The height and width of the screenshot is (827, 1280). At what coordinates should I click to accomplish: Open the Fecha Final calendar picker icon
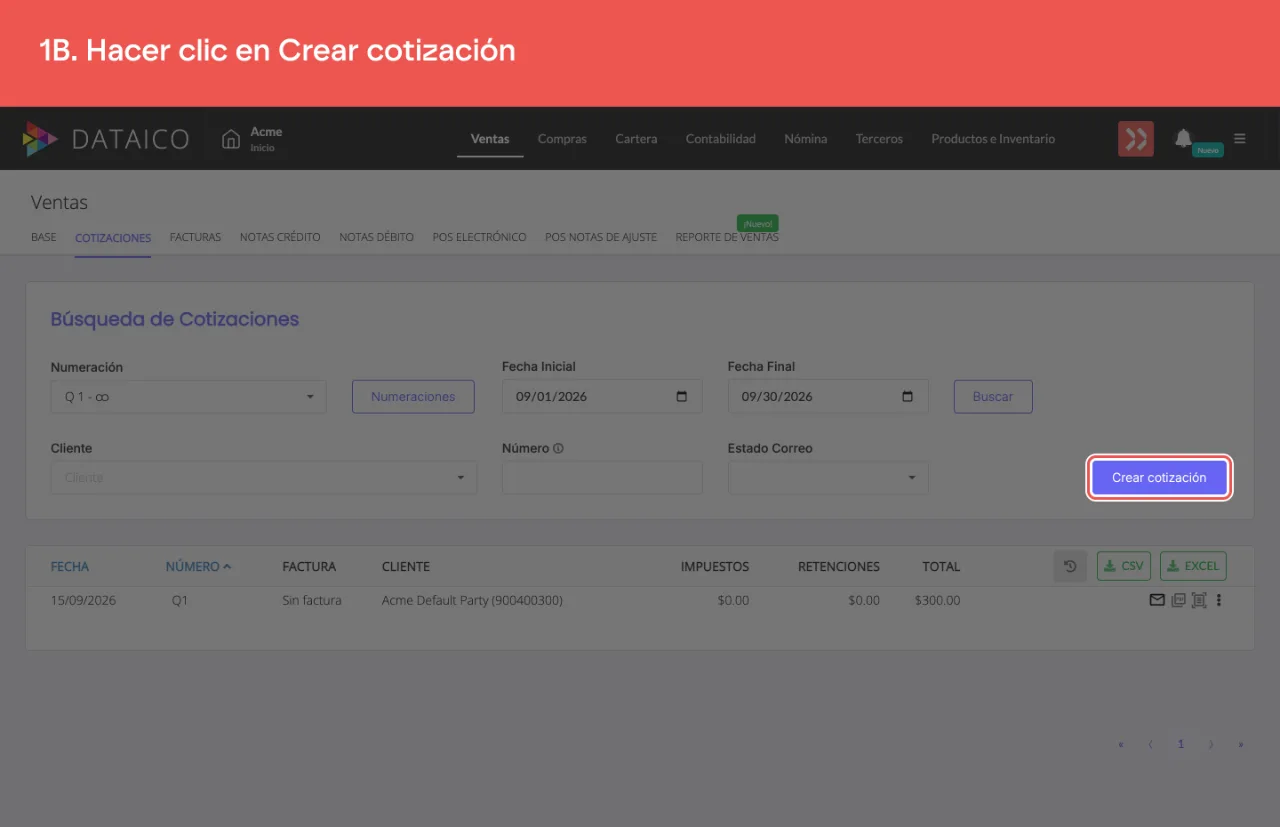pos(908,396)
